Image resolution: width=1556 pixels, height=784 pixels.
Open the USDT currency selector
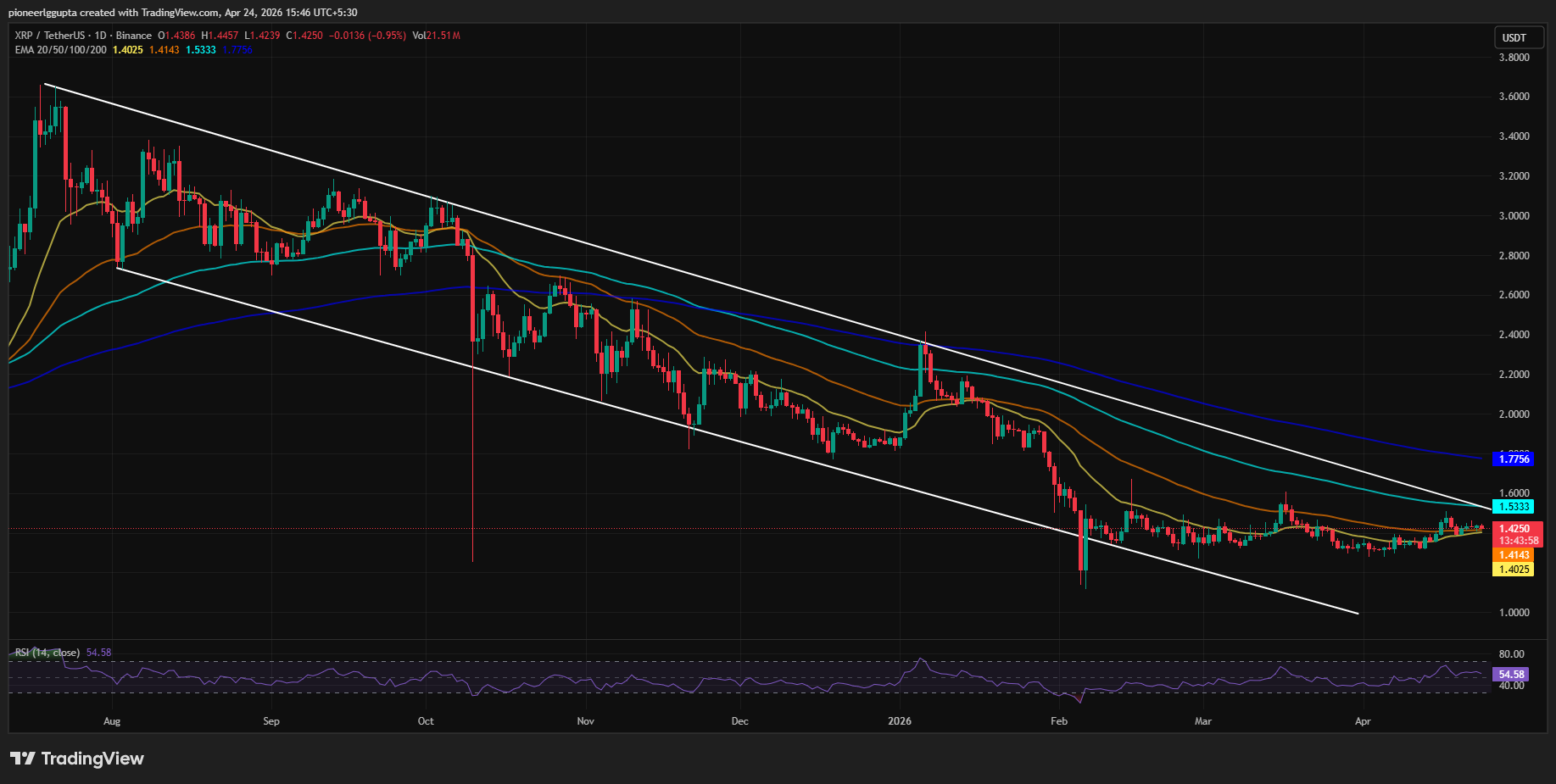click(1518, 37)
